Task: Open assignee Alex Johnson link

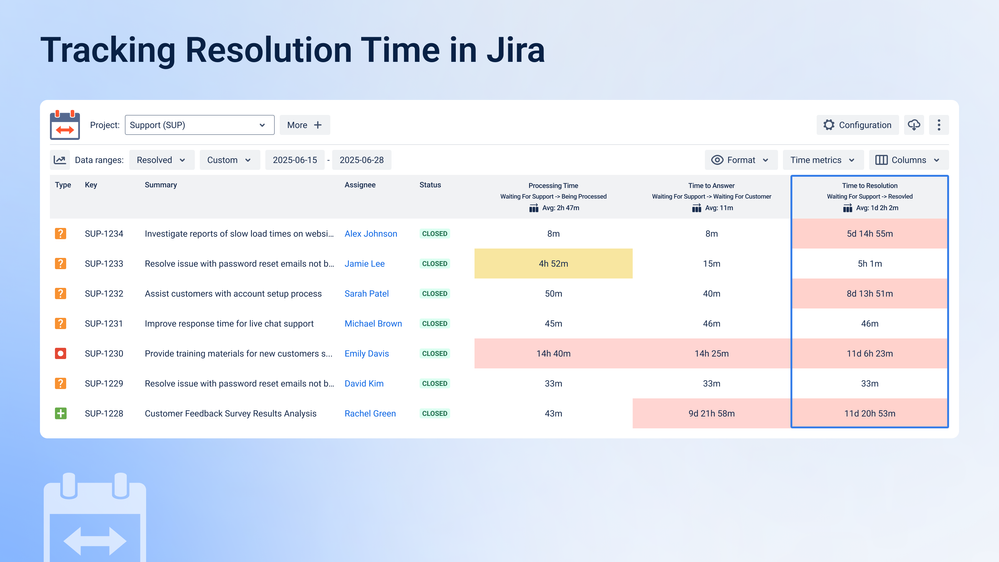Action: (371, 234)
